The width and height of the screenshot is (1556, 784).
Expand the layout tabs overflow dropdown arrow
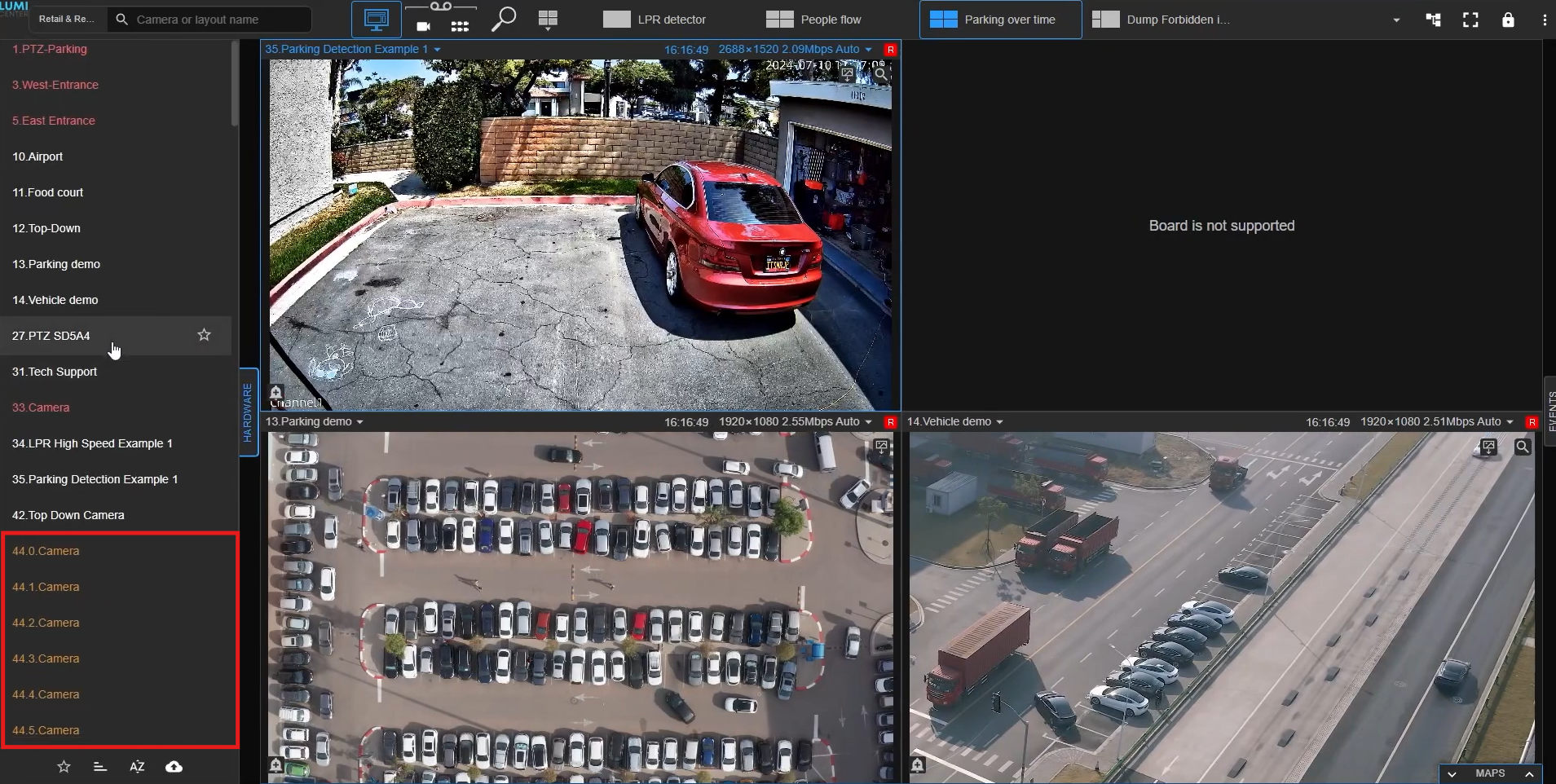pos(1396,20)
